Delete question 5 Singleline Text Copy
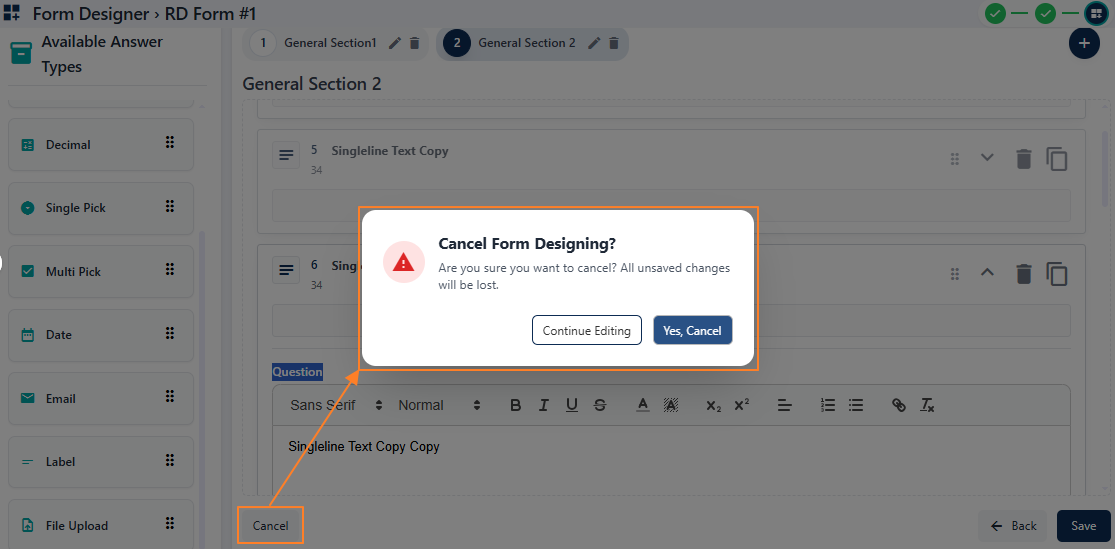Screen dimensions: 1115x549 point(1023,159)
